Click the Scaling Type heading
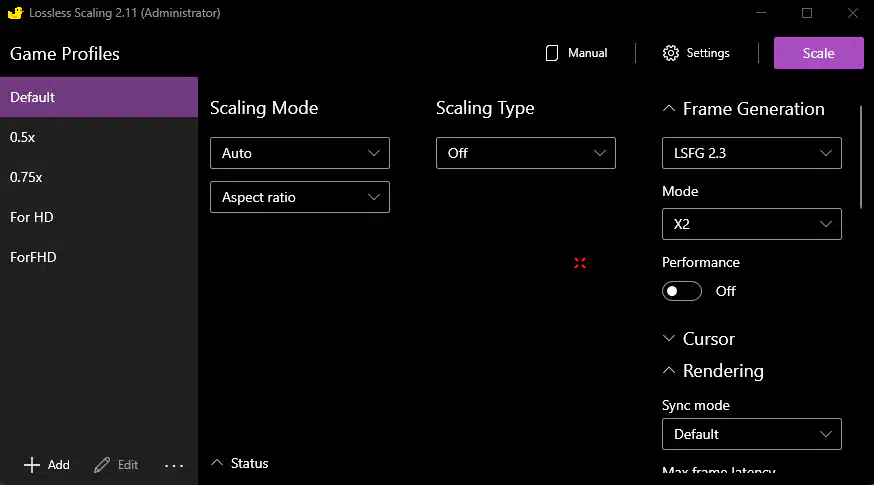Screen dimensions: 874x485 pos(485,108)
